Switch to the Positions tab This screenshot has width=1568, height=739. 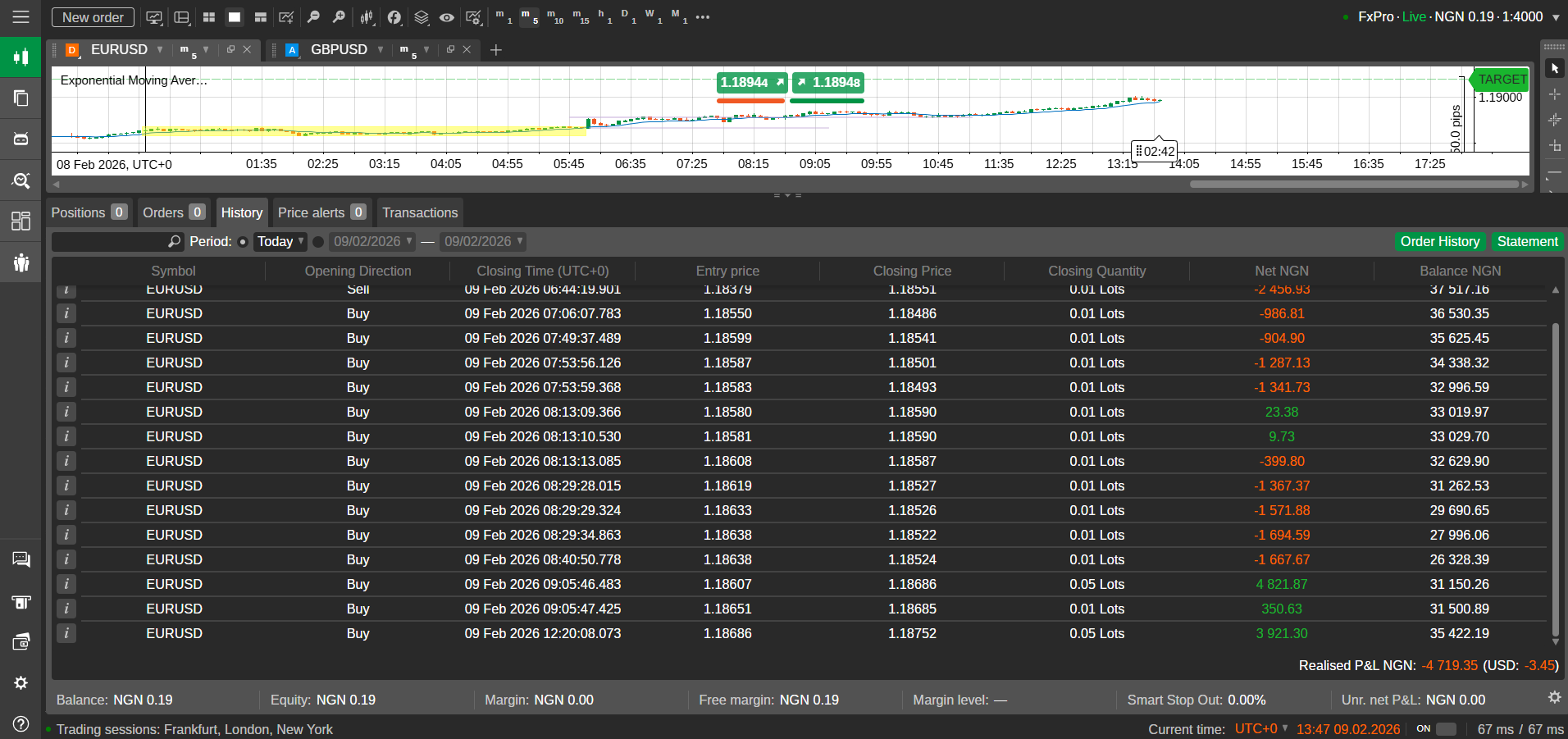tap(89, 212)
